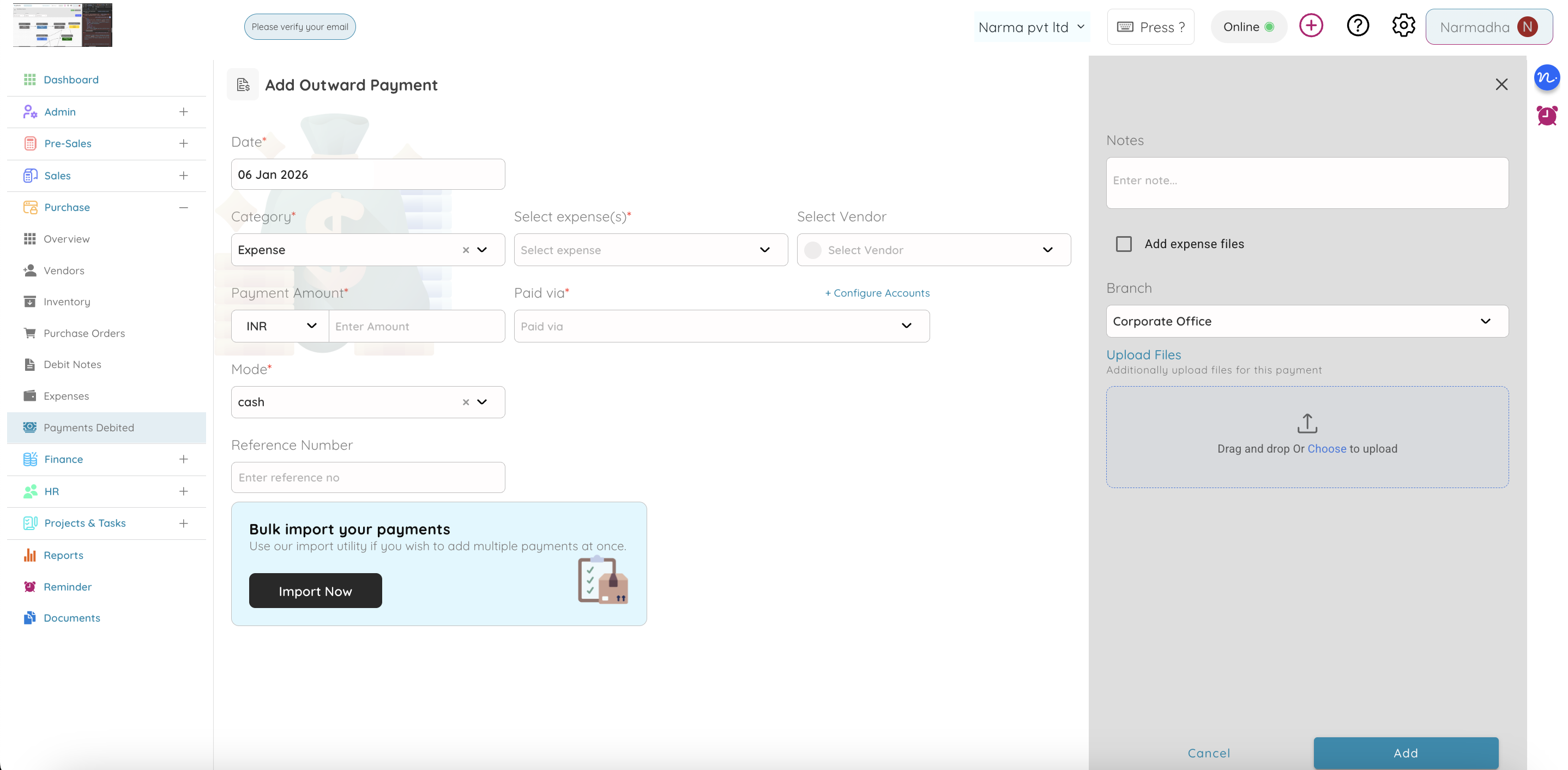1568x770 pixels.
Task: Expand the Paid via dropdown
Action: (907, 326)
